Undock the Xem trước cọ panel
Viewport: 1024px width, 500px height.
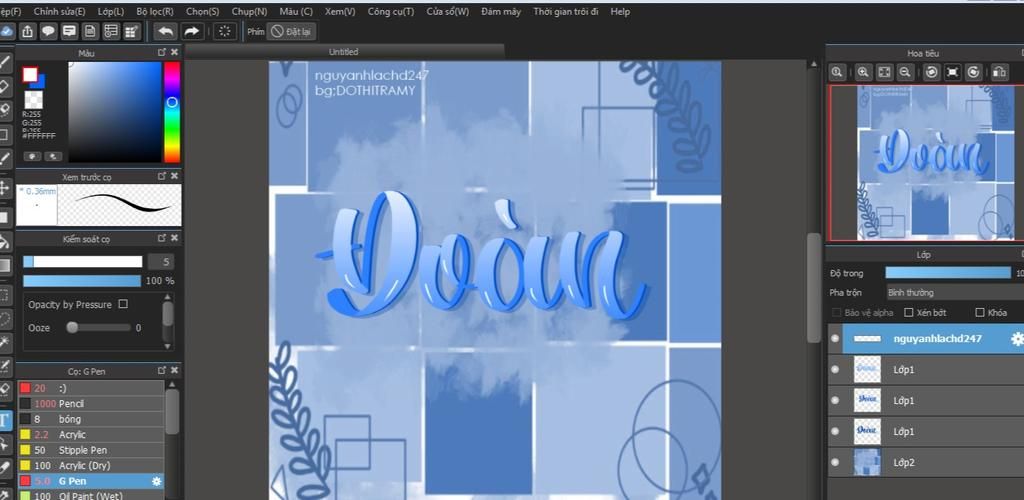point(161,176)
